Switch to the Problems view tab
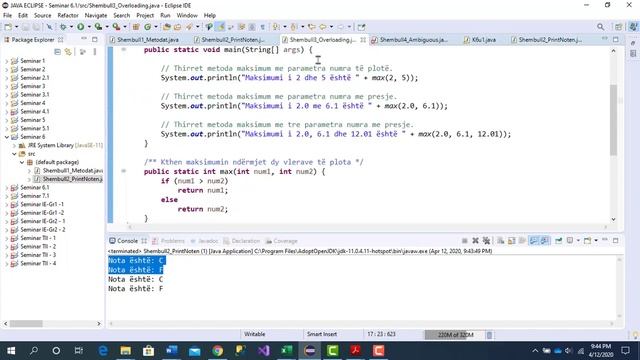The height and width of the screenshot is (360, 640). pyautogui.click(x=168, y=241)
